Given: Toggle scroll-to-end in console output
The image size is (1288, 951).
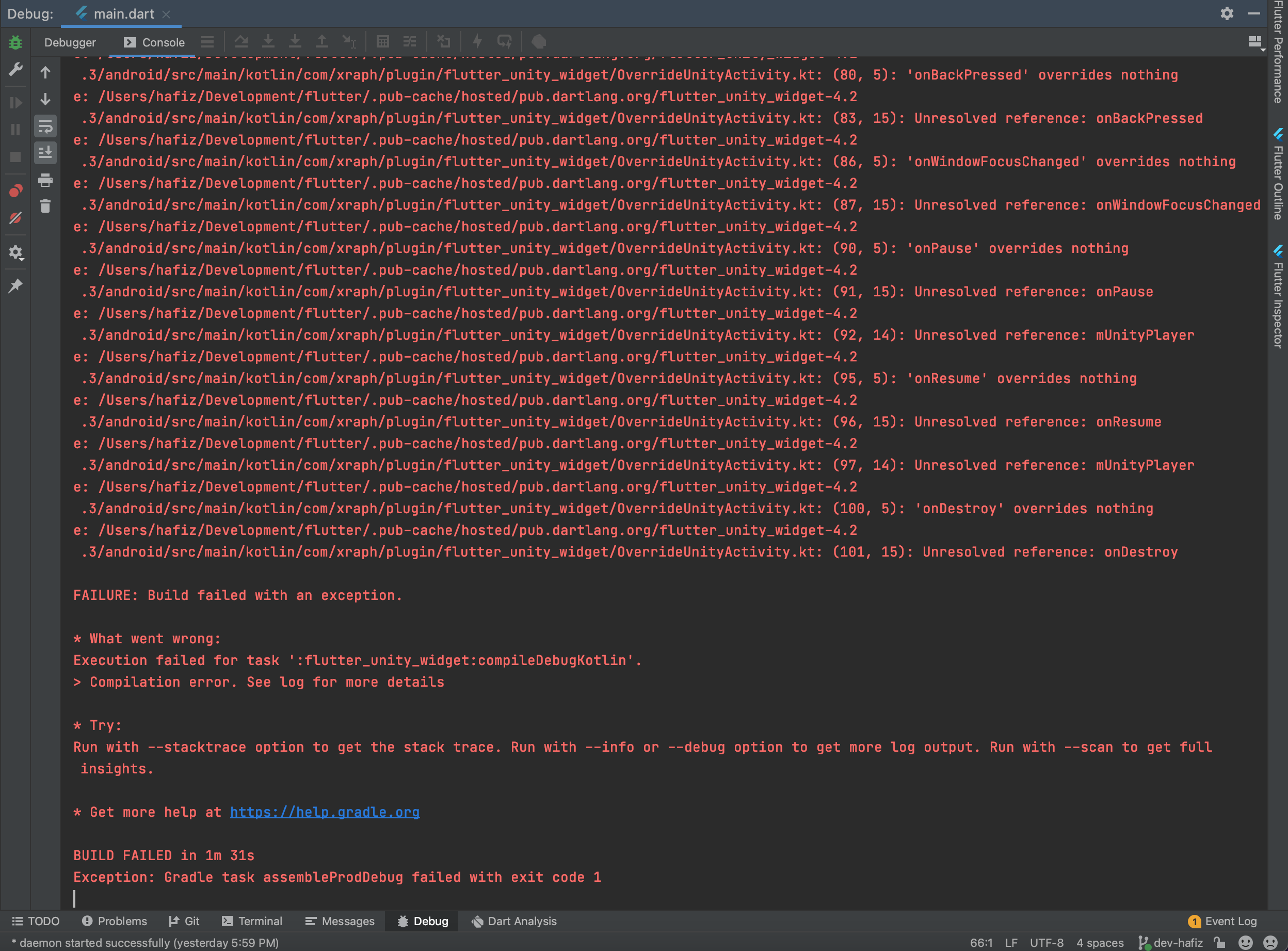Looking at the screenshot, I should [x=45, y=152].
